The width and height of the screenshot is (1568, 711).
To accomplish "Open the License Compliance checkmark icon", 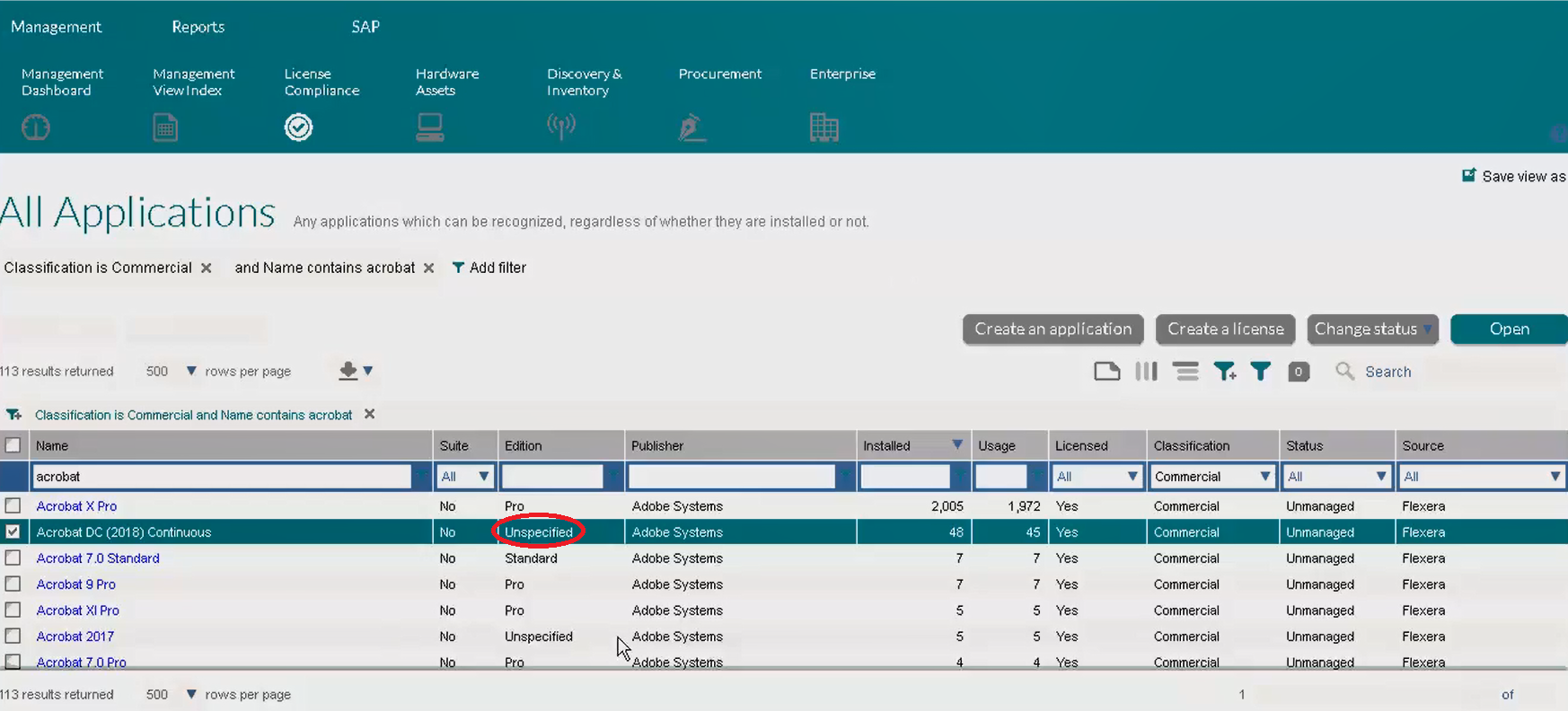I will point(298,127).
